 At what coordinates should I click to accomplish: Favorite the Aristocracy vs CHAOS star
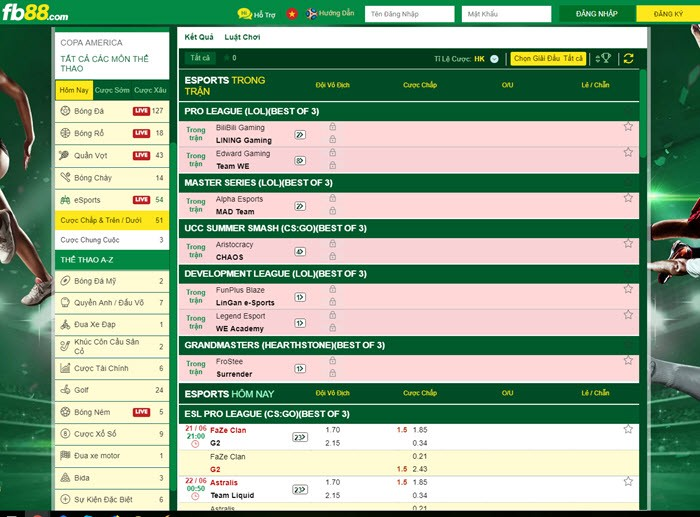628,244
